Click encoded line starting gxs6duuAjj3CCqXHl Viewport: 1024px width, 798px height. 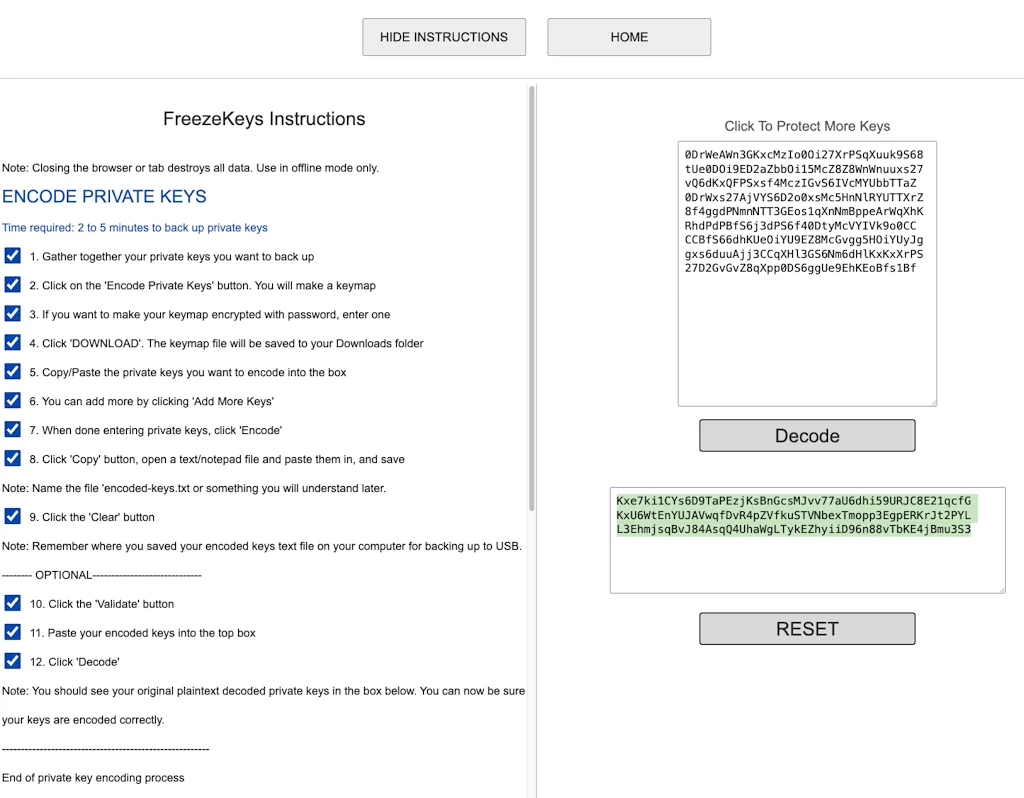tap(804, 254)
